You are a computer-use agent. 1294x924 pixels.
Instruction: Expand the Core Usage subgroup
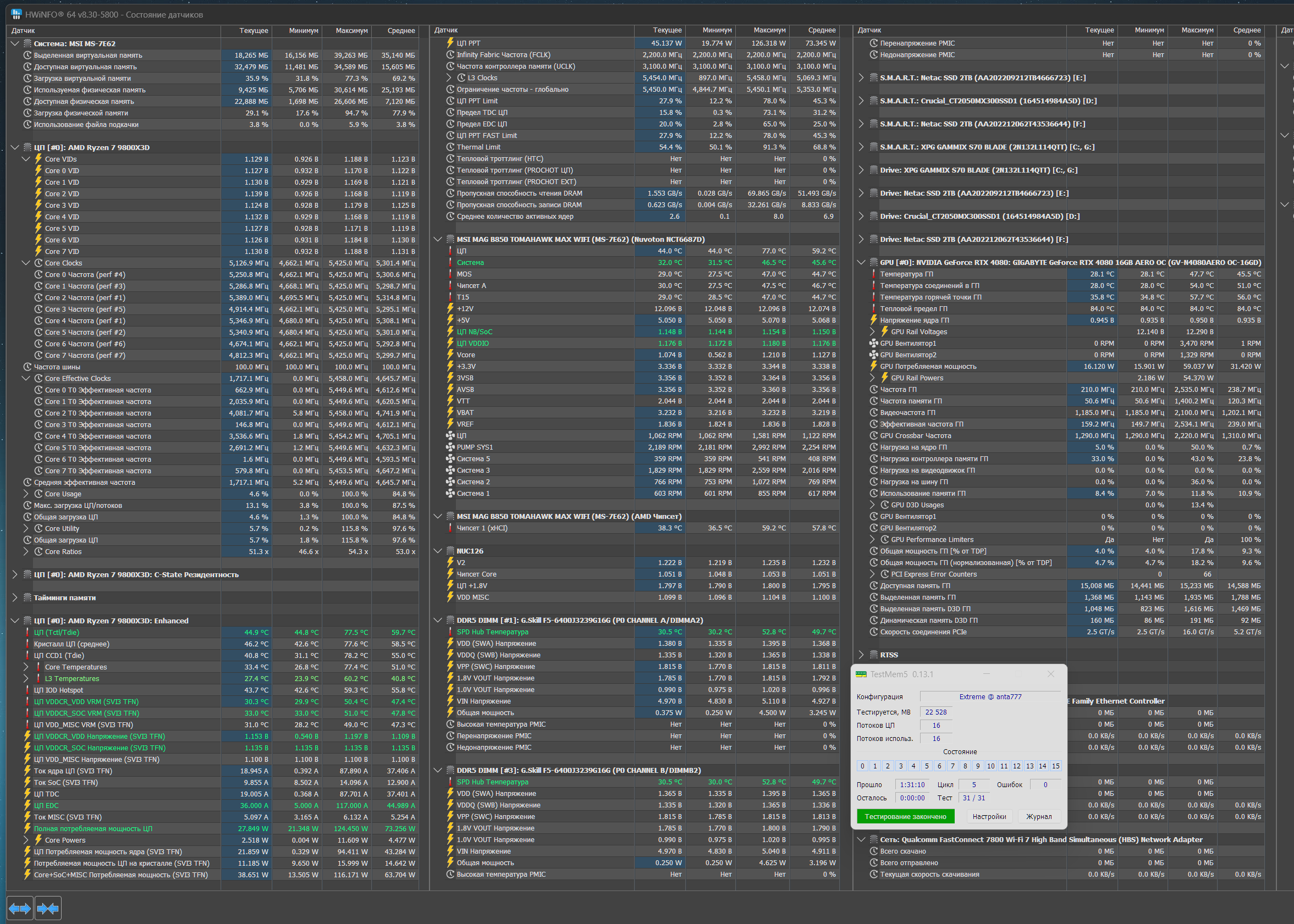click(26, 494)
